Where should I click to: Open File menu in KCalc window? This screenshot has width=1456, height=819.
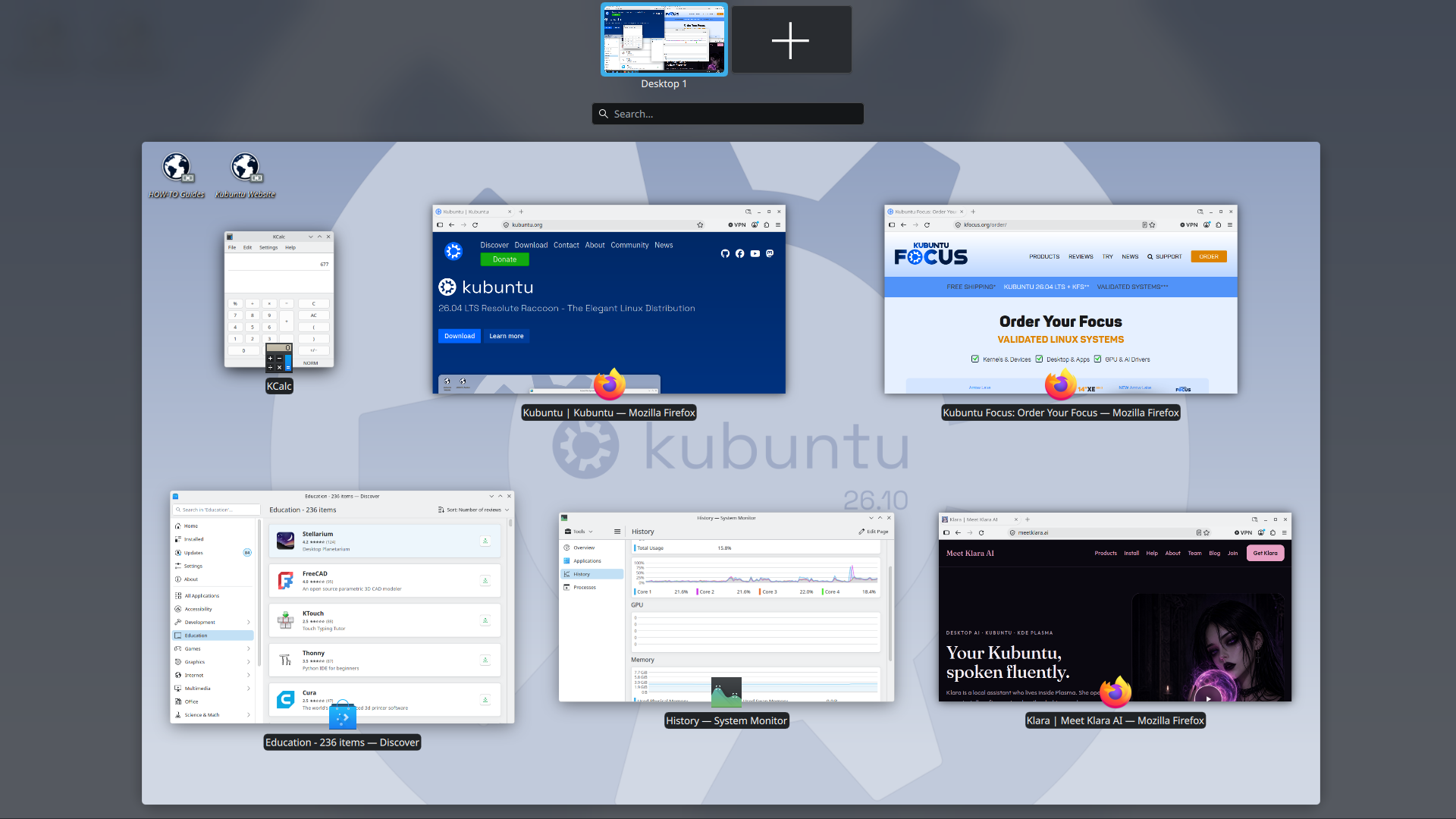tap(232, 247)
